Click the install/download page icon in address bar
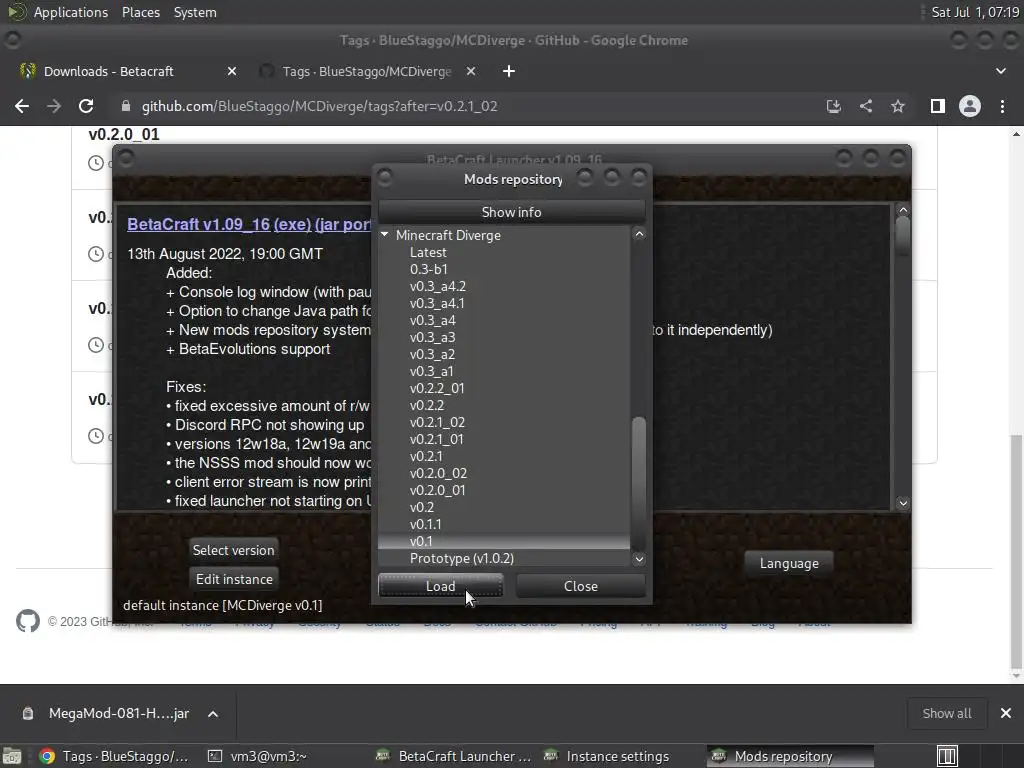 tap(833, 106)
